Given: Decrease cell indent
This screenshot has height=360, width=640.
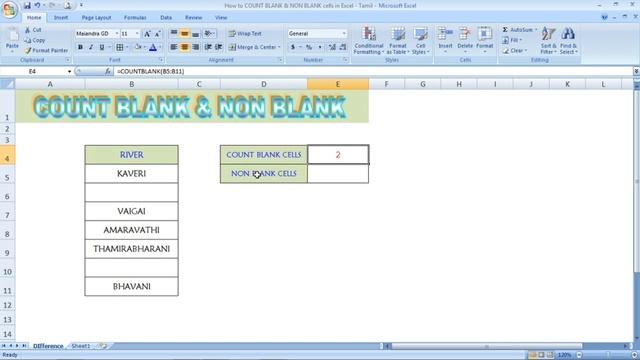Looking at the screenshot, I should (x=208, y=47).
